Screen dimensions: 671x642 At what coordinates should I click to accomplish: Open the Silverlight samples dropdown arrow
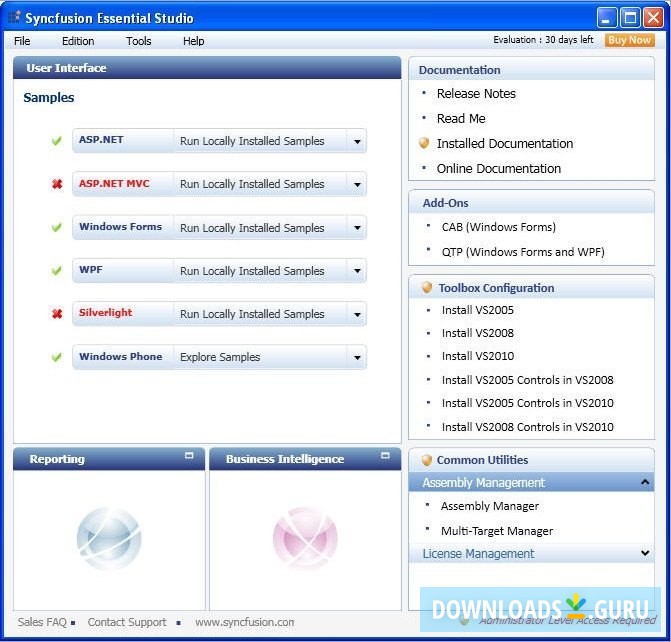pos(357,314)
